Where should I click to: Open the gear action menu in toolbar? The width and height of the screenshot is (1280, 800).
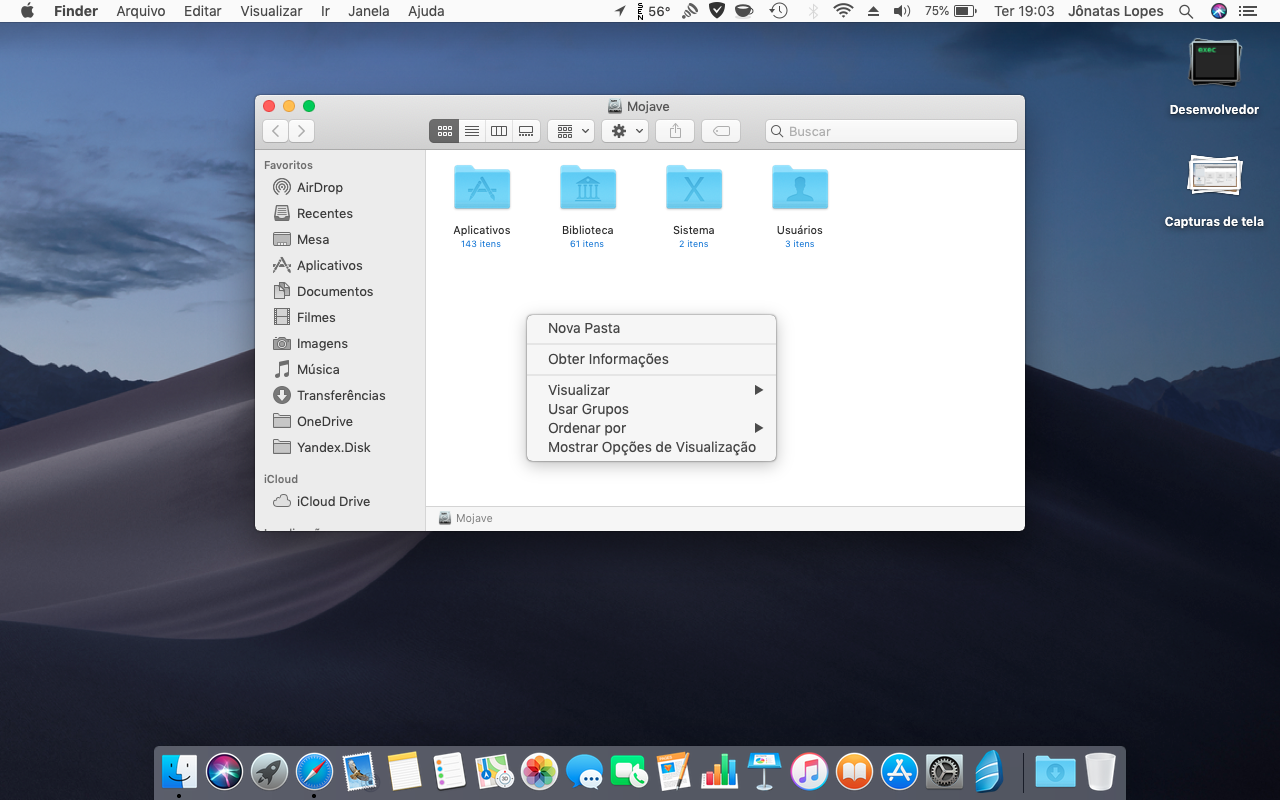[x=625, y=131]
